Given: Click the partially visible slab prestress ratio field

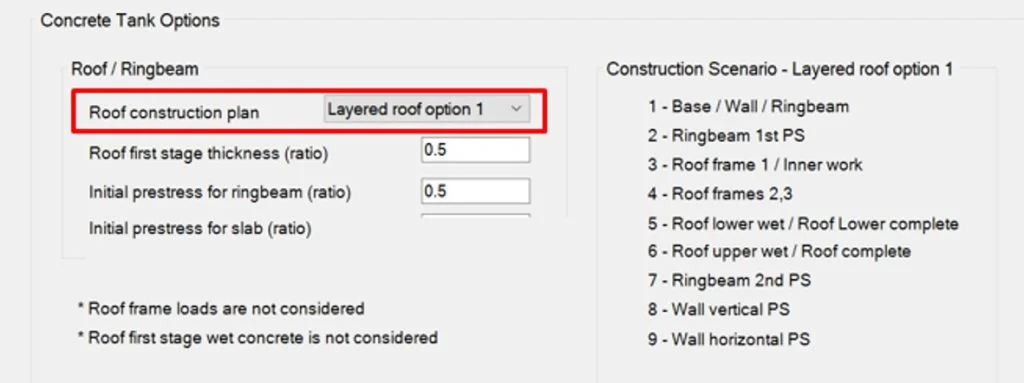Looking at the screenshot, I should [x=475, y=216].
